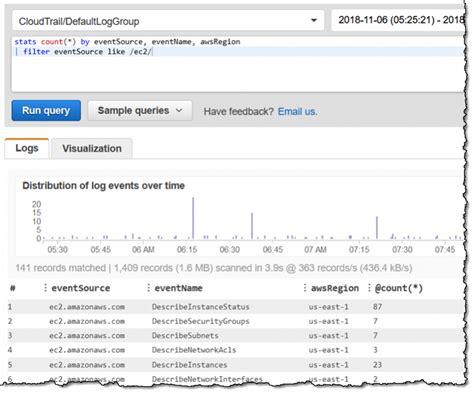Switch to the Visualization tab
Screen dimensions: 474x393
click(92, 148)
